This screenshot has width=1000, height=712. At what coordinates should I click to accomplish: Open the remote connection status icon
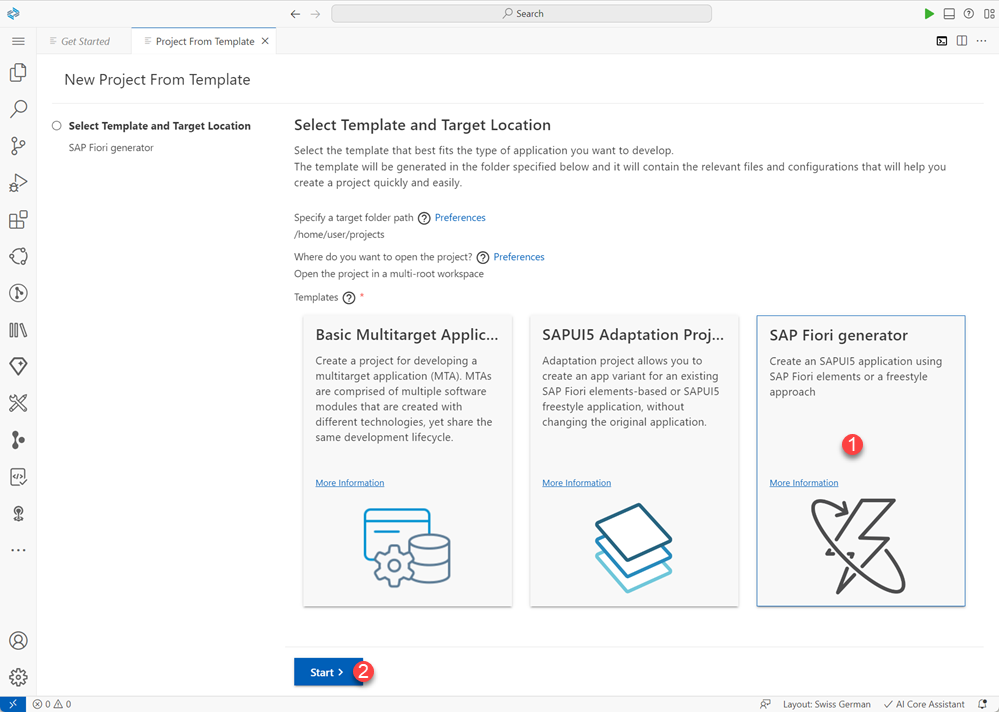coord(13,704)
